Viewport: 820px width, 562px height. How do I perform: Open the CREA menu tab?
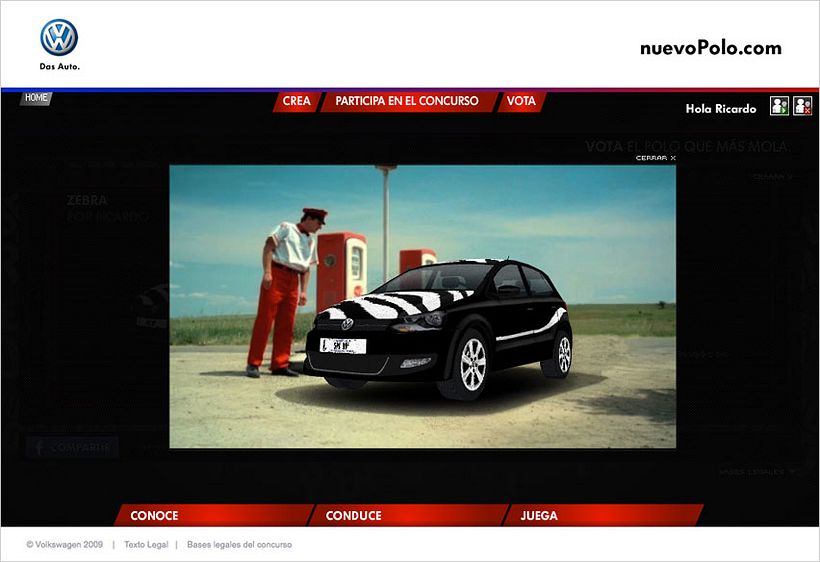[297, 101]
